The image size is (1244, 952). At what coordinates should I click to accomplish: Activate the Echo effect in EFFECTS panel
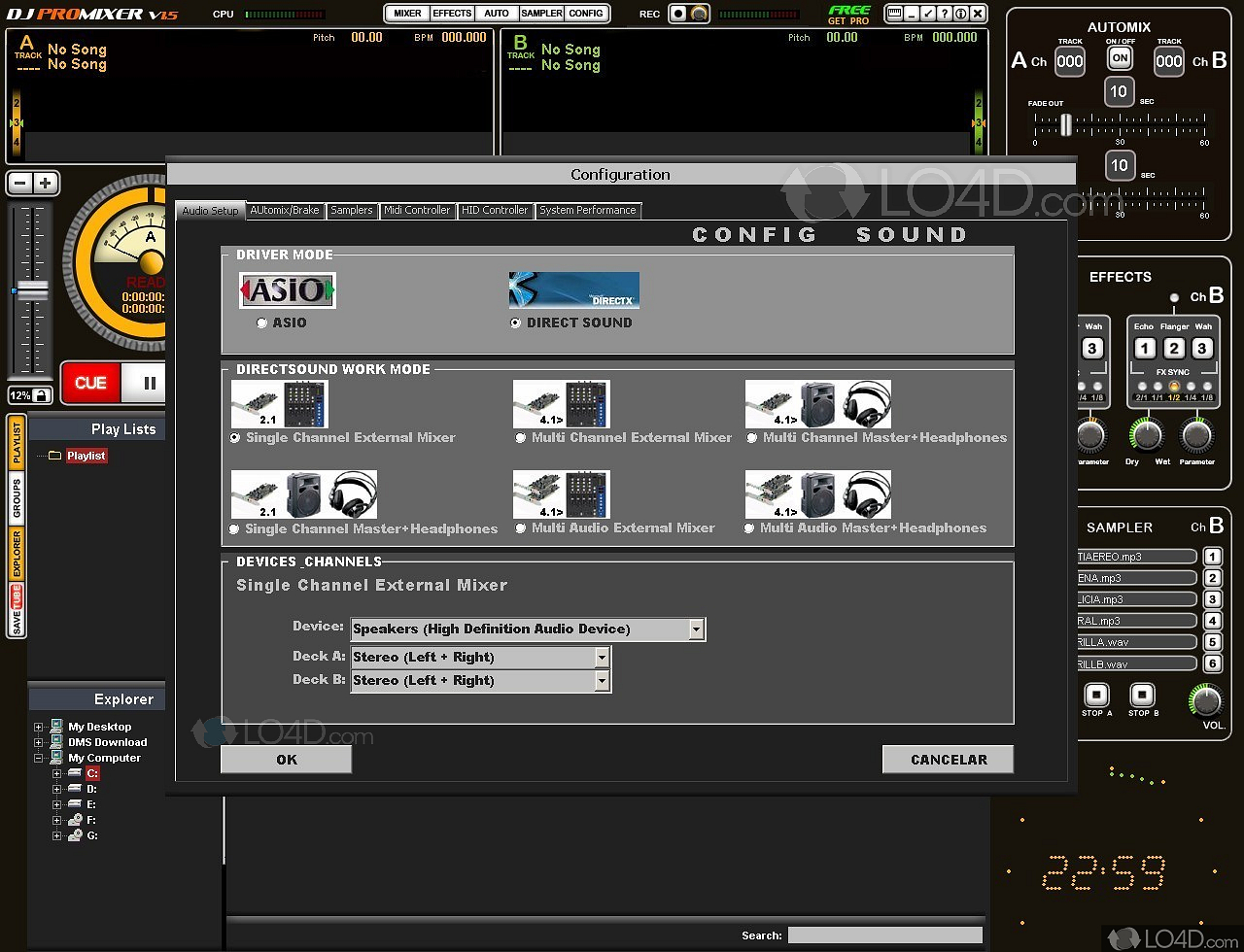(x=1145, y=348)
